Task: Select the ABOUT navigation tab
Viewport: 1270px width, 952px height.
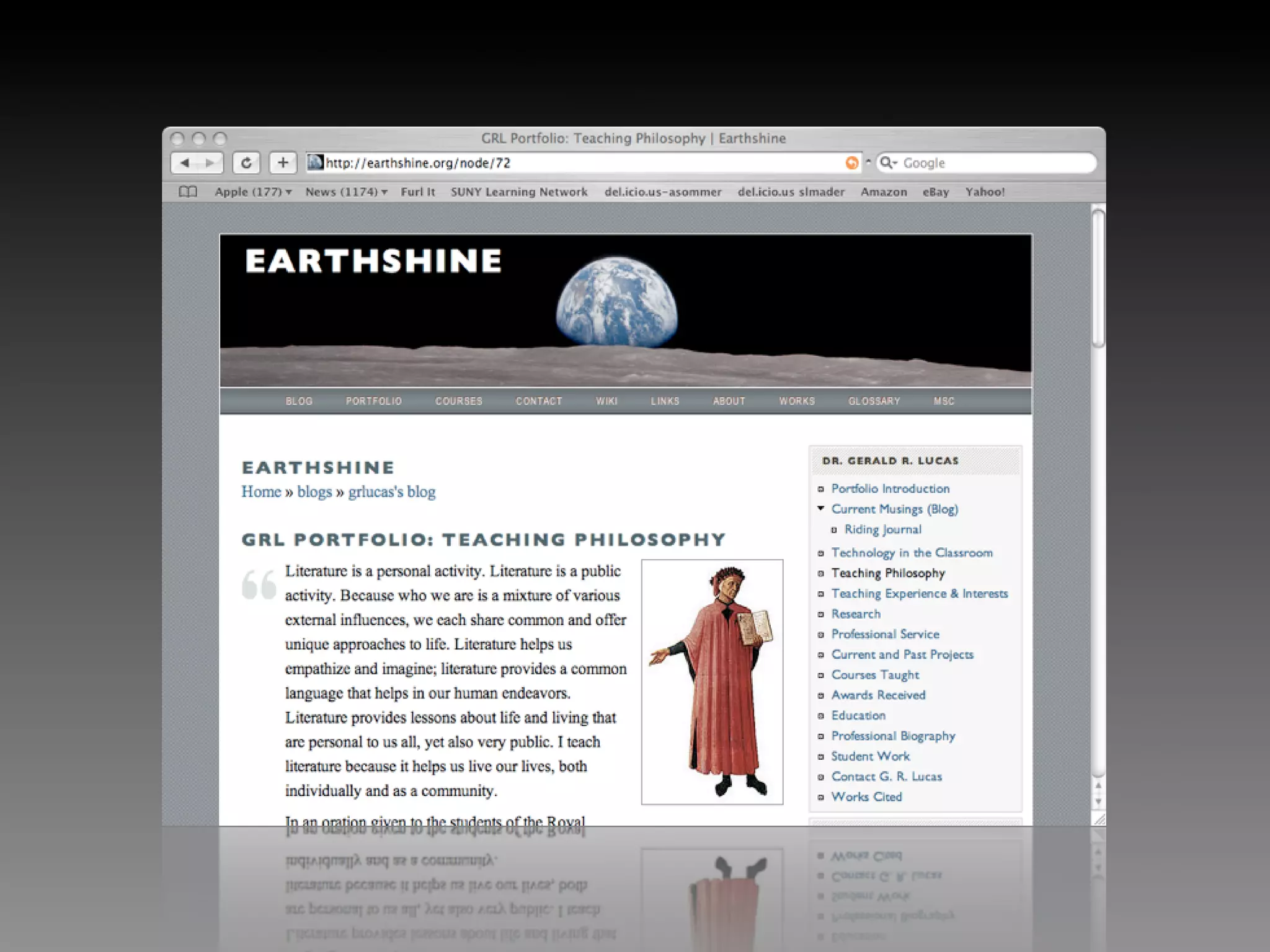Action: pos(729,401)
